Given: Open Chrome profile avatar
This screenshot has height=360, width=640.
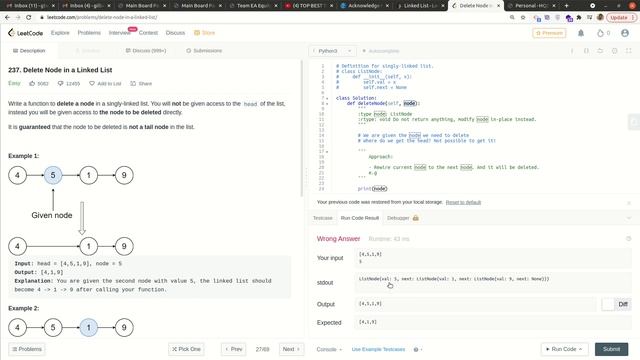Looking at the screenshot, I should click(600, 18).
